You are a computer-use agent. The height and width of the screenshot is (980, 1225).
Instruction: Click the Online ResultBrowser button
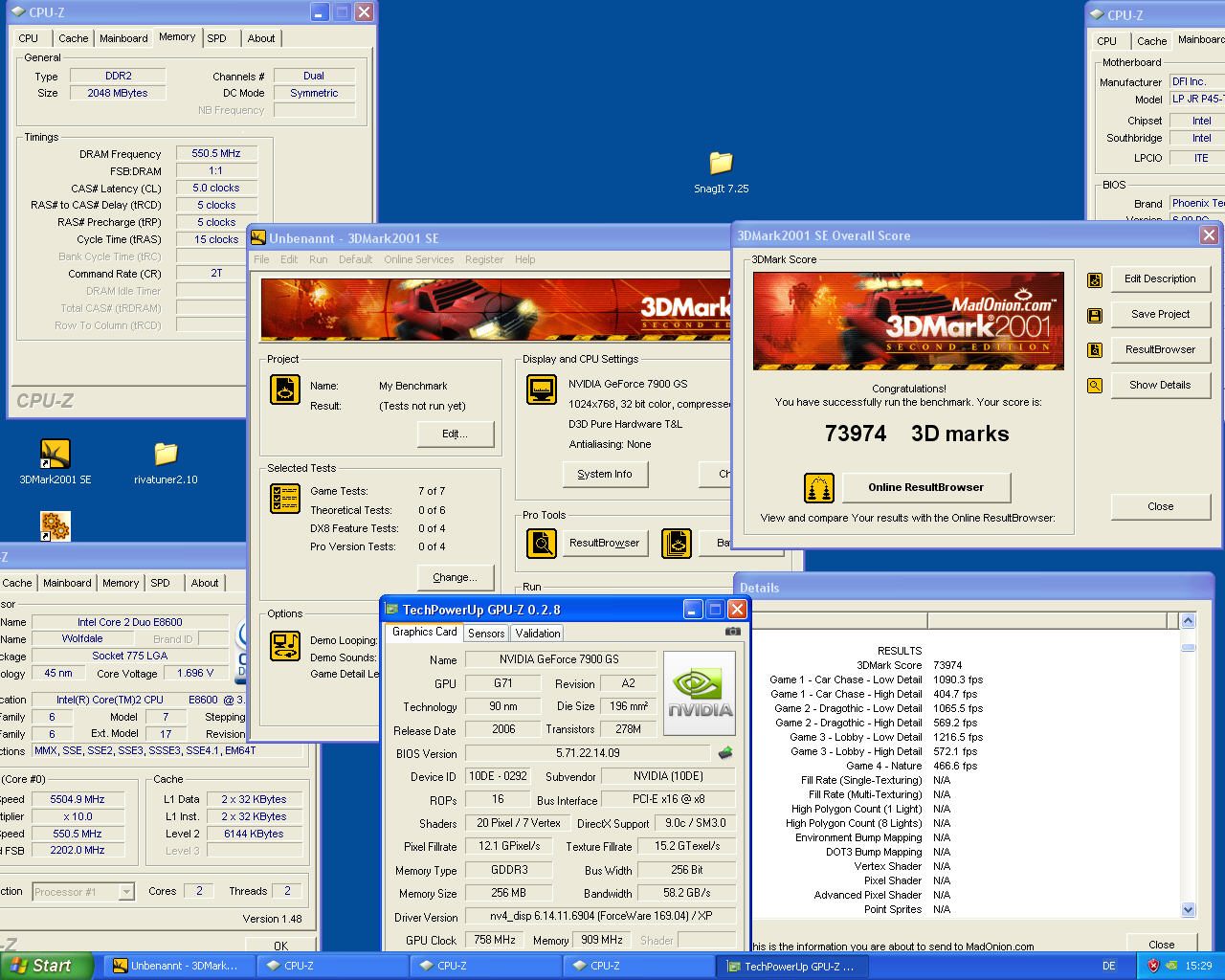[x=925, y=487]
